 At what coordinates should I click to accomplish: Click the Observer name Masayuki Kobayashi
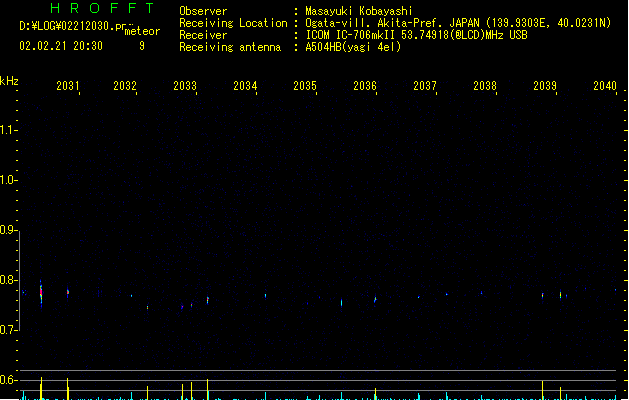click(x=358, y=11)
